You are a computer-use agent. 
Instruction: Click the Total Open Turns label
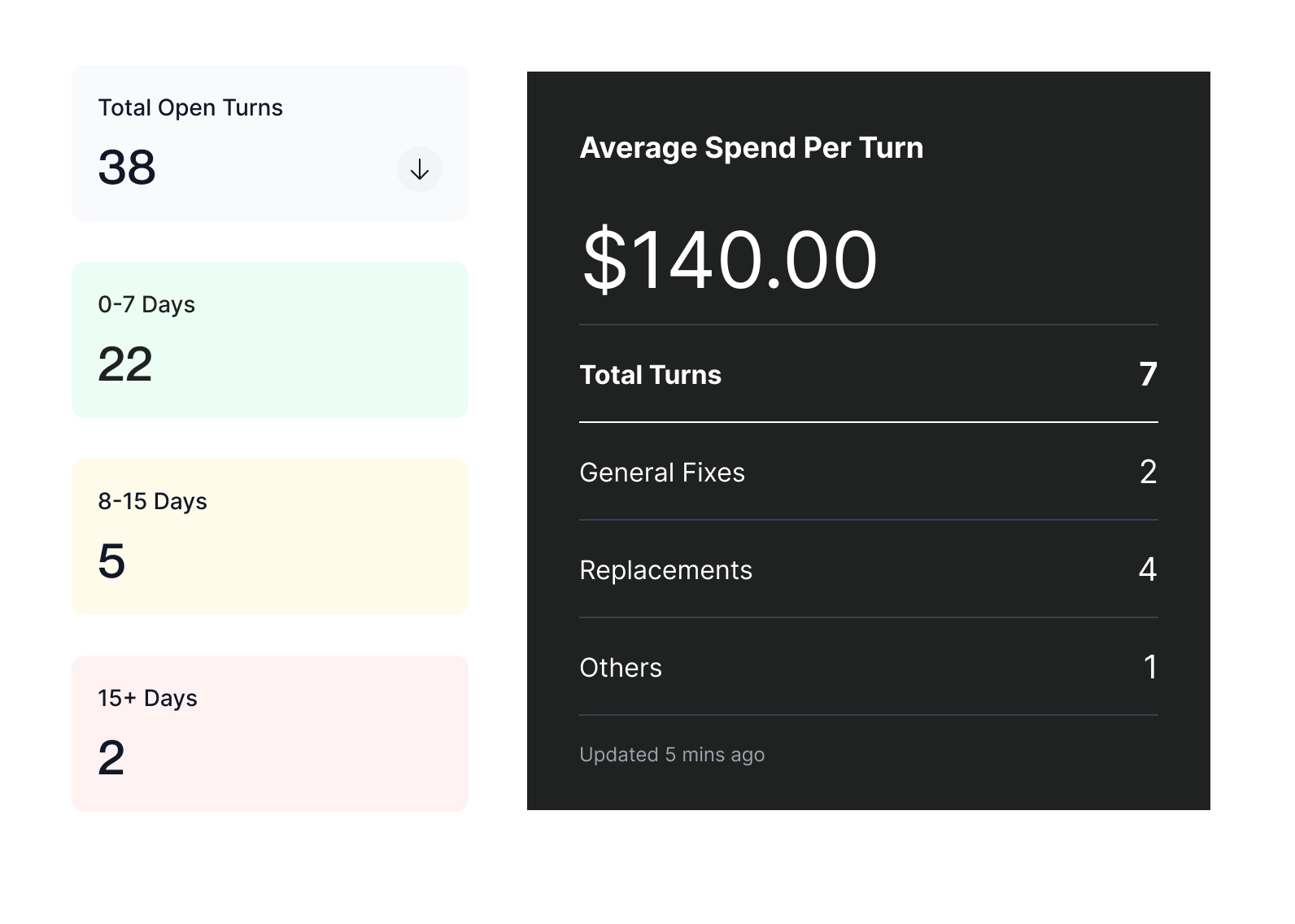[190, 108]
